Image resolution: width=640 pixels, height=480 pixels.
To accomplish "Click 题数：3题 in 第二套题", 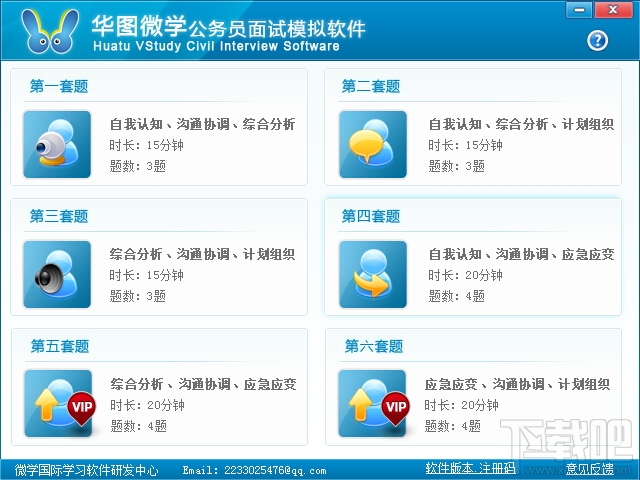I will [x=456, y=166].
